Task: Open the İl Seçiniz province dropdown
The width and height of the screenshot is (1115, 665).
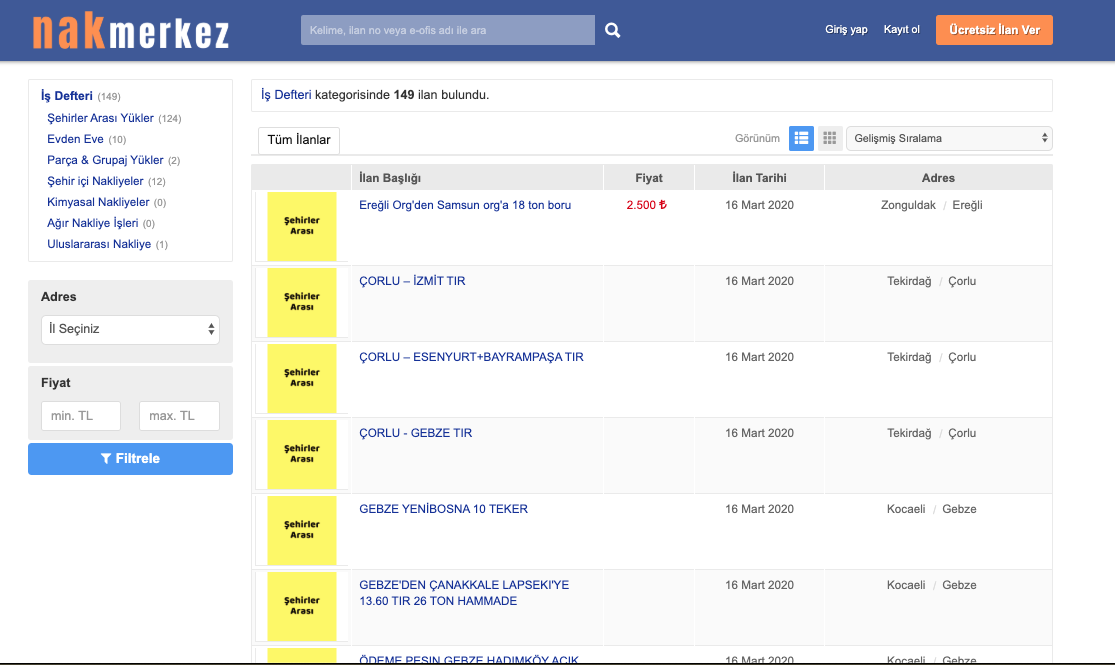Action: click(x=130, y=329)
